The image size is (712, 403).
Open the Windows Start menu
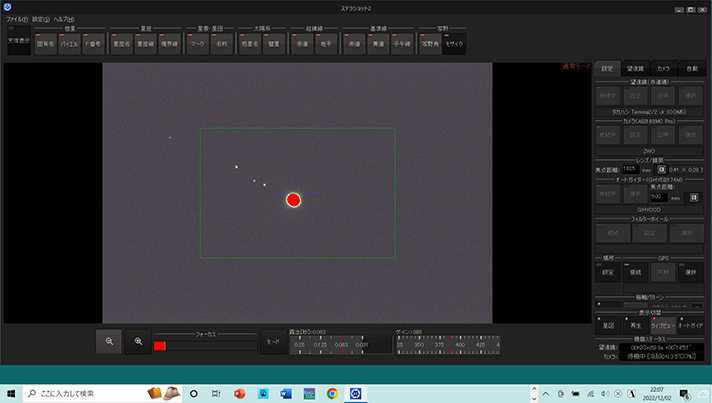coord(11,393)
